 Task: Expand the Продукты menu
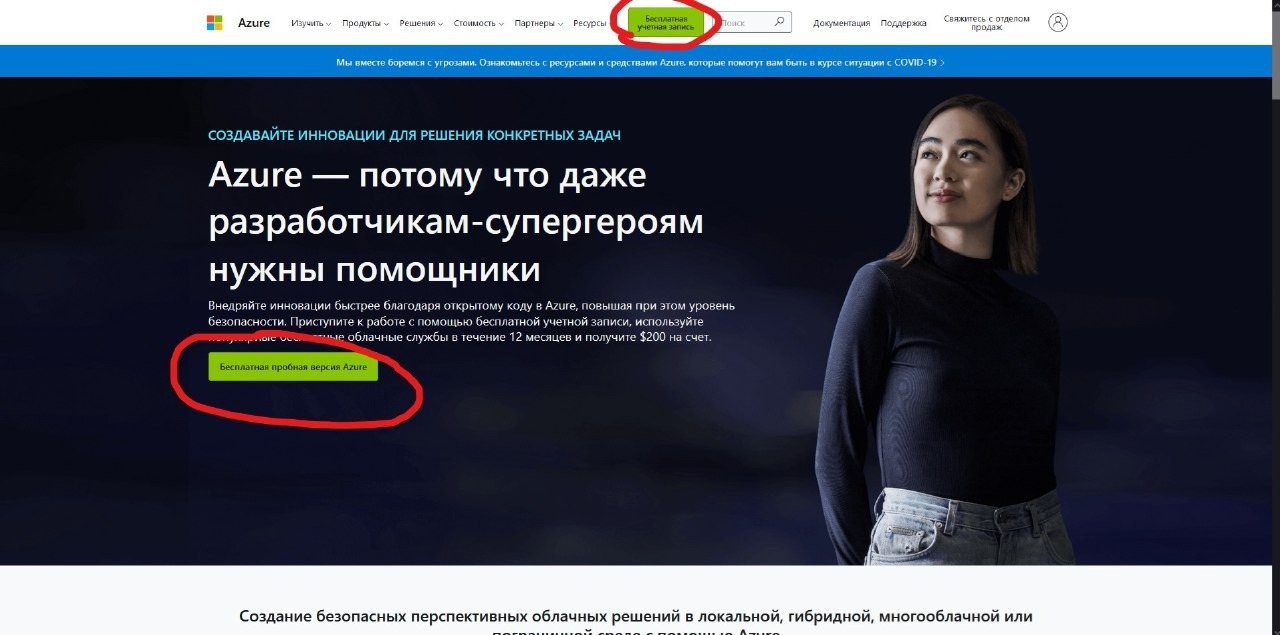(365, 23)
